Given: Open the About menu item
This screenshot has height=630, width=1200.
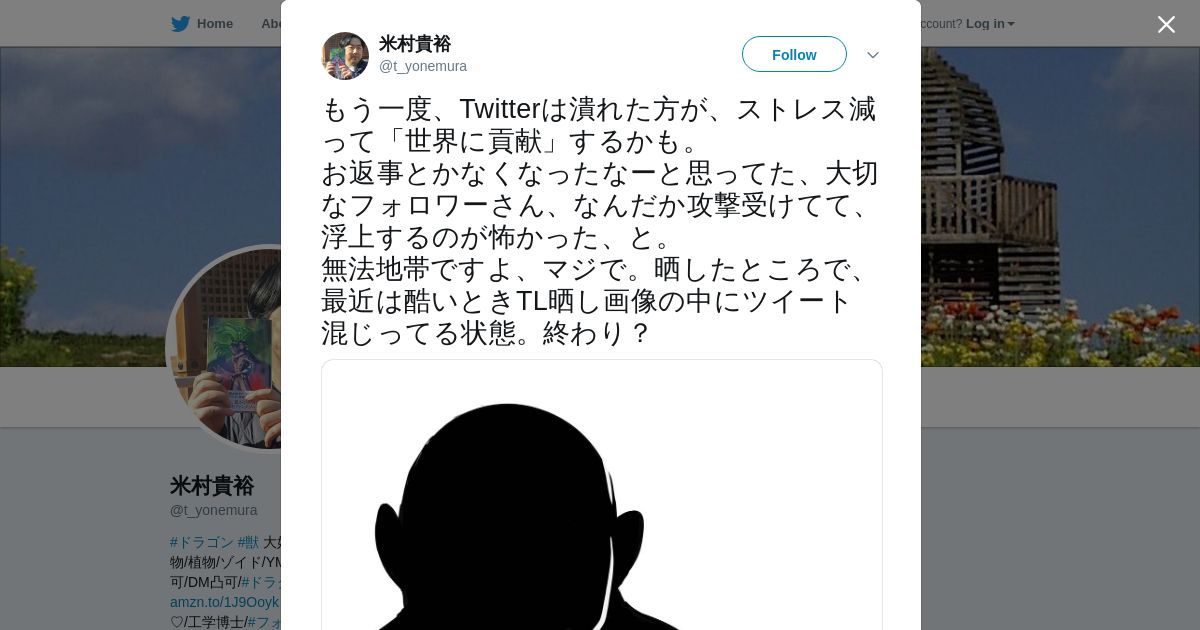Looking at the screenshot, I should 271,24.
